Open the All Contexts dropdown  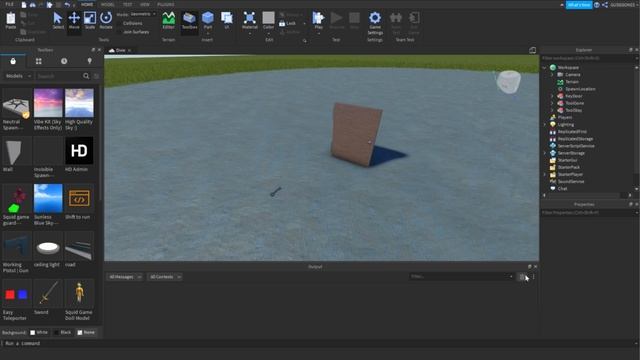pos(165,277)
